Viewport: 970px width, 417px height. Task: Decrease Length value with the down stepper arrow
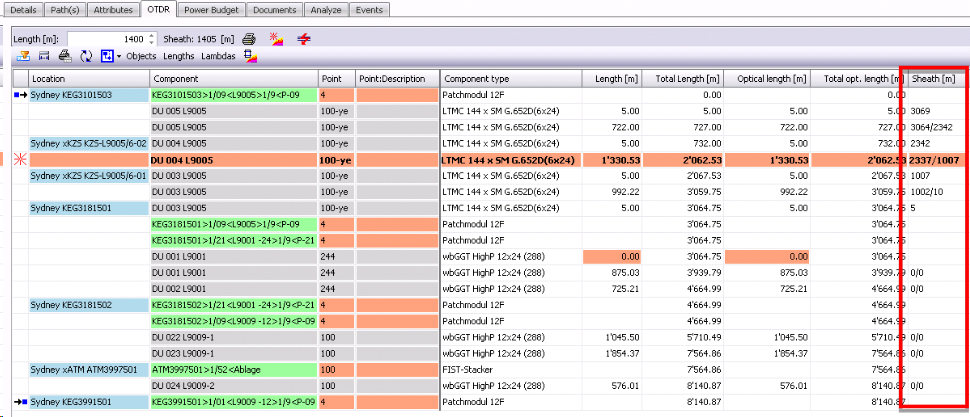(153, 42)
